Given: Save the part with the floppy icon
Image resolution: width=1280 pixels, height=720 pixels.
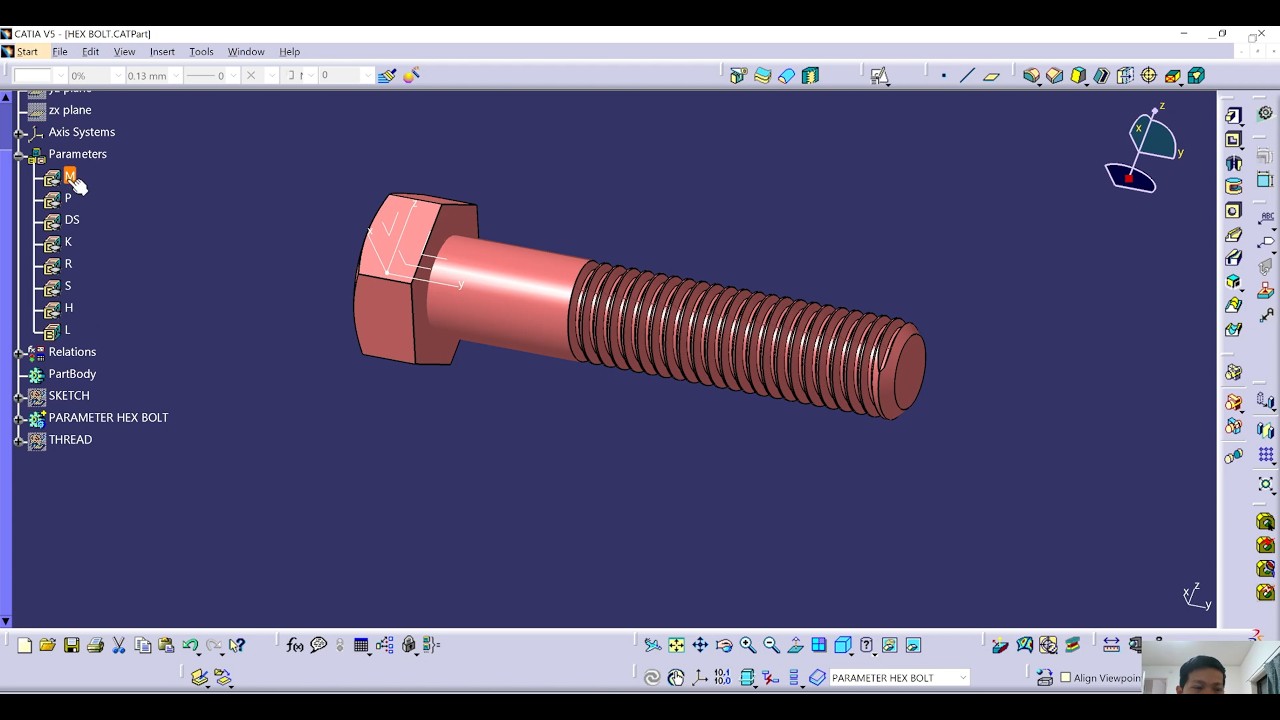Looking at the screenshot, I should point(71,646).
